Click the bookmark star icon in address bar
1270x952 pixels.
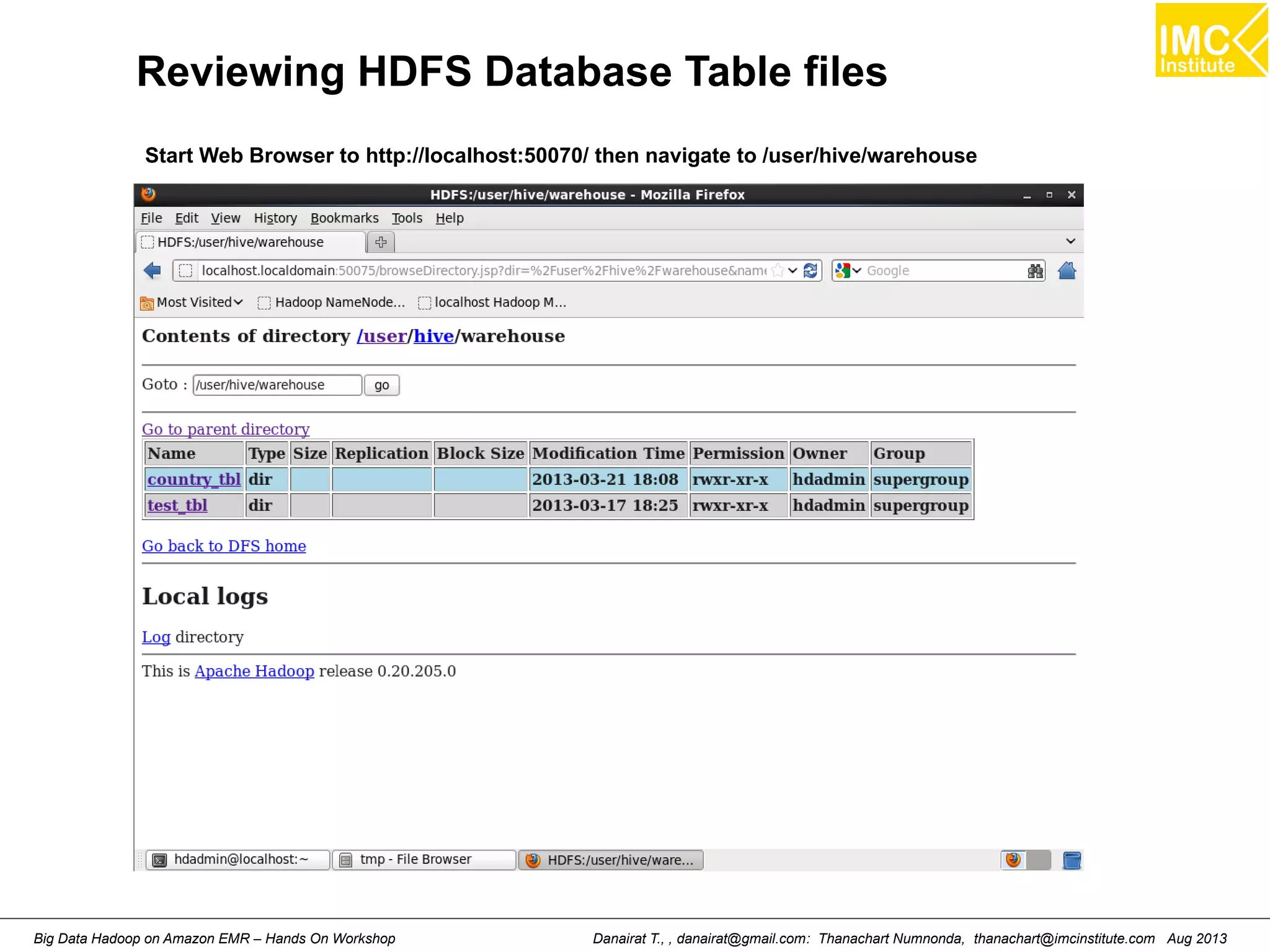(778, 271)
